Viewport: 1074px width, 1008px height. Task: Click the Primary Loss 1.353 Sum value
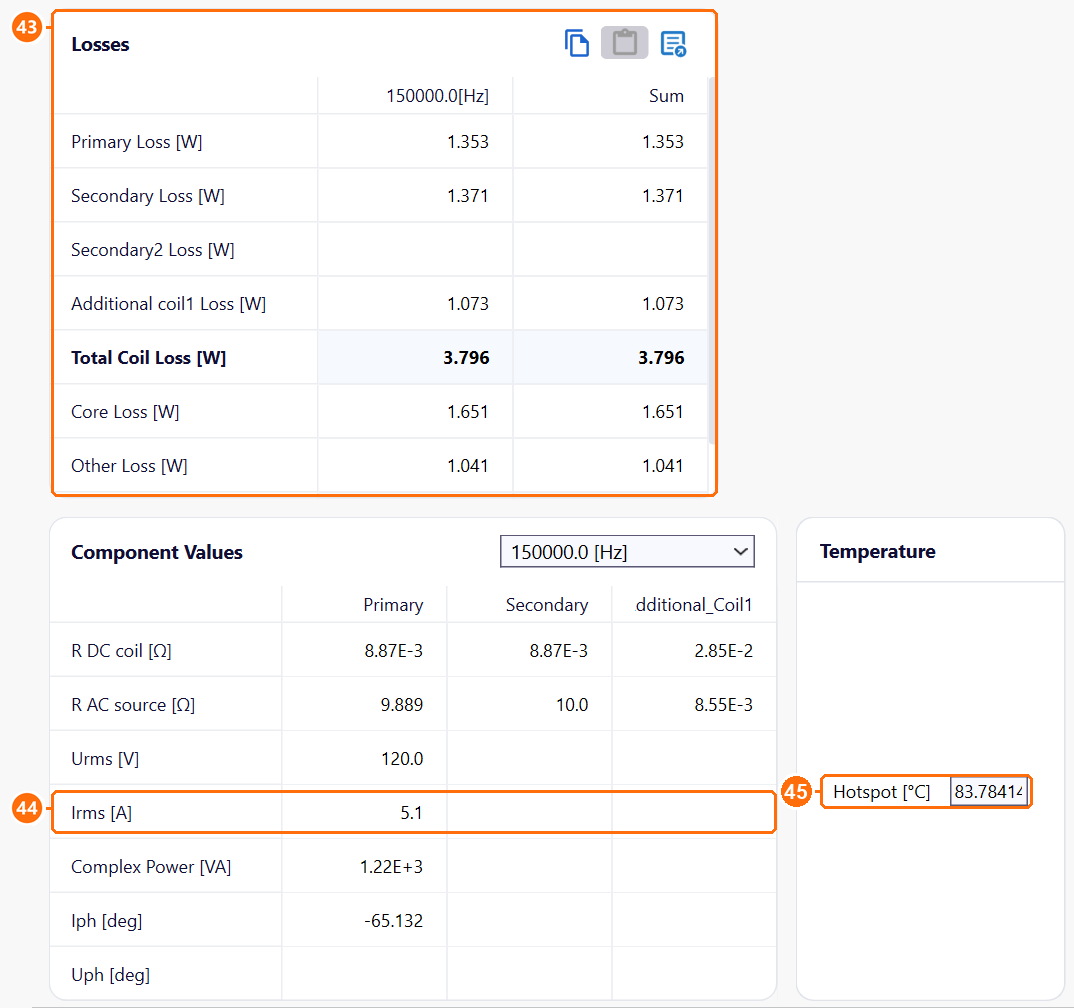click(x=662, y=142)
